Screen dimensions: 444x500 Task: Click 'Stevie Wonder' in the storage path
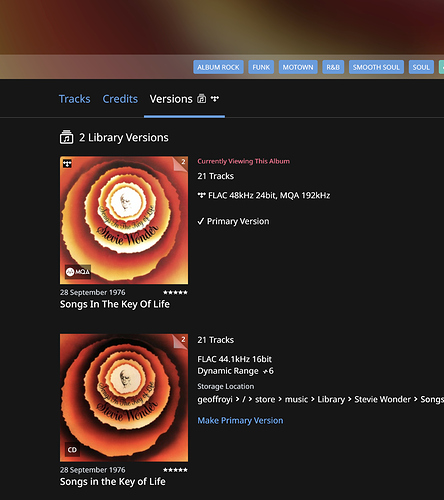click(382, 399)
